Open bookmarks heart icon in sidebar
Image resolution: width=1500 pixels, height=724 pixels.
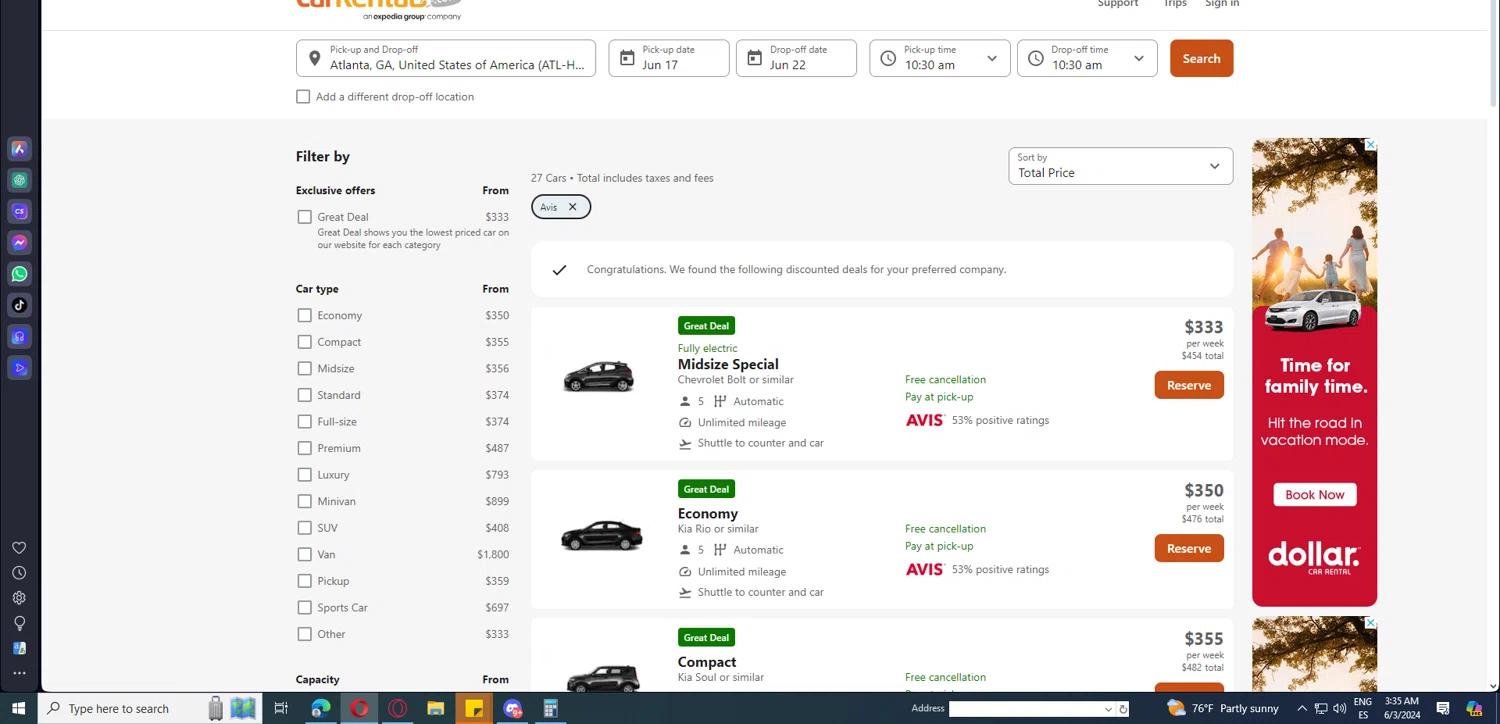point(19,548)
